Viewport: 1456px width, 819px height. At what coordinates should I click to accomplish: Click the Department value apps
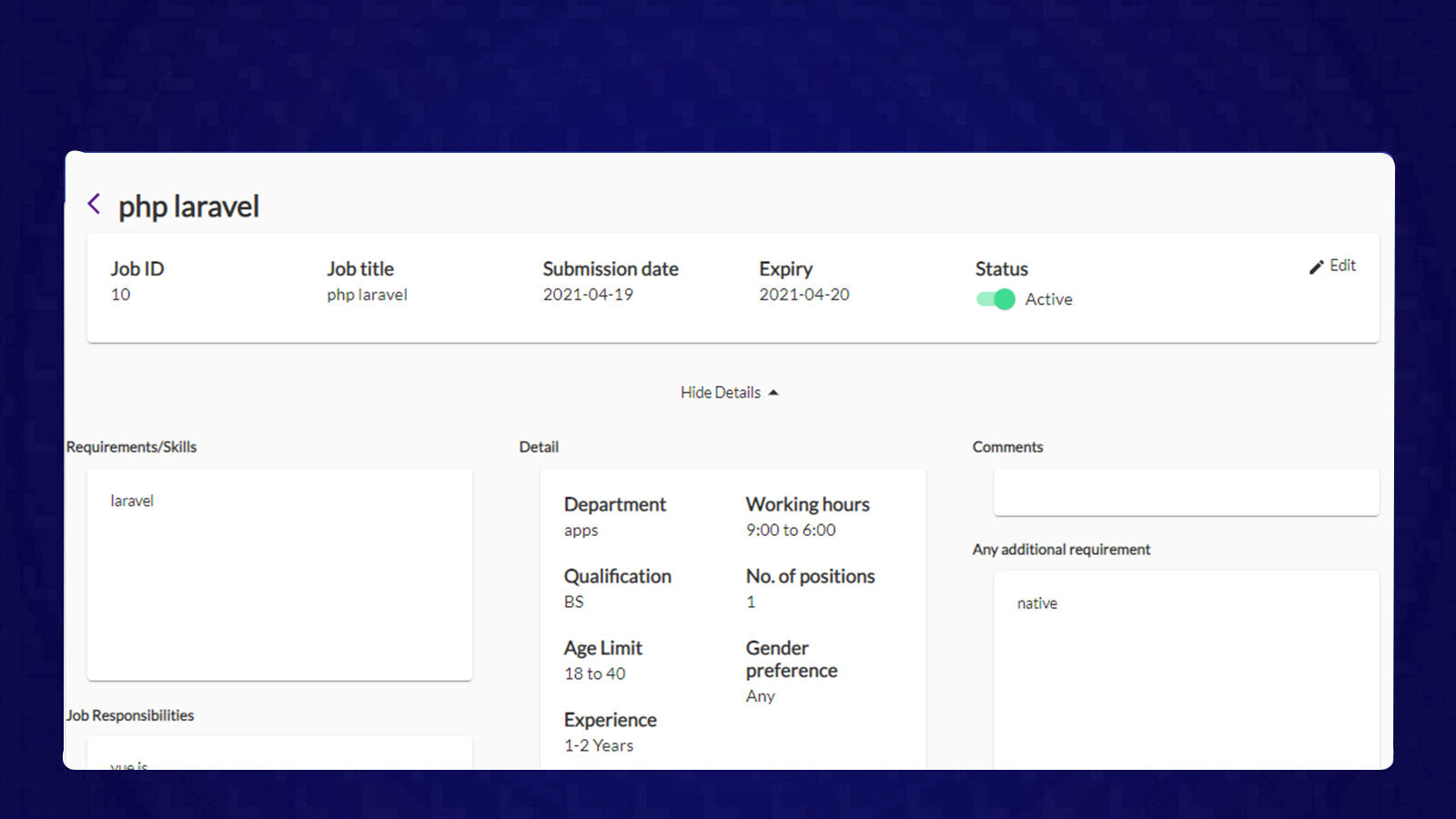581,531
